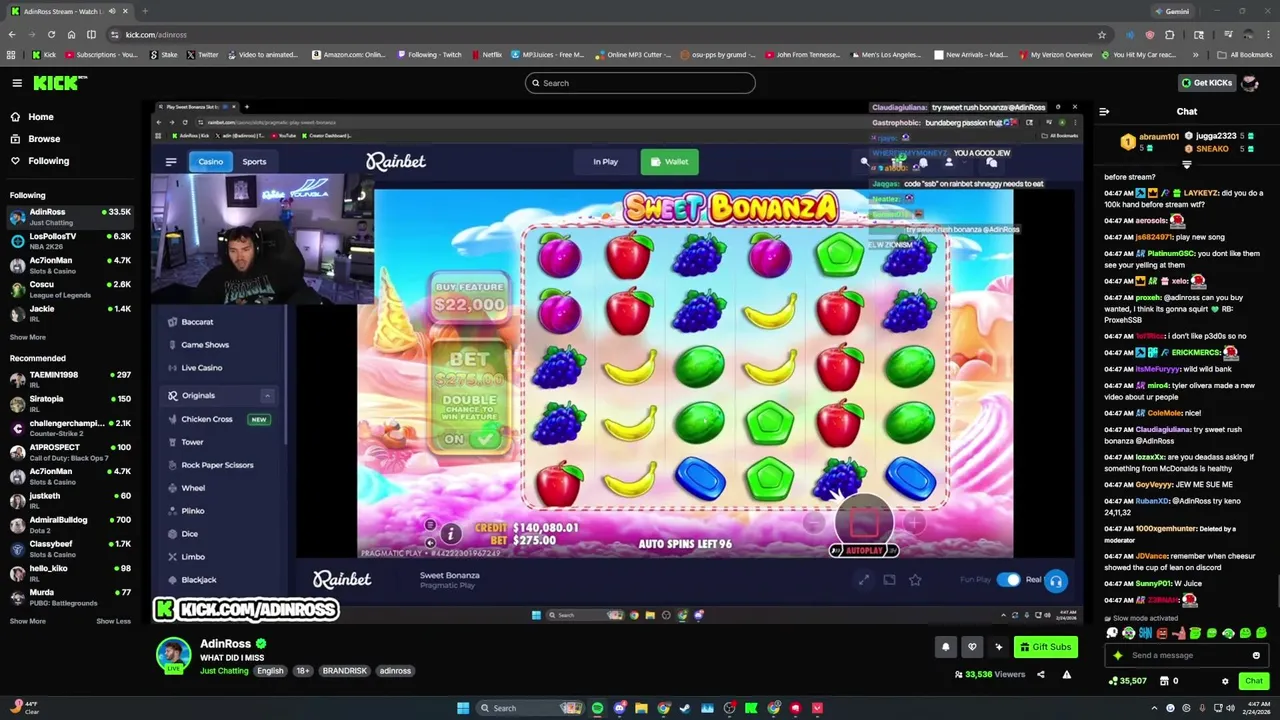Click the green Wallet button in Rainbet
Viewport: 1280px width, 720px height.
pos(669,162)
